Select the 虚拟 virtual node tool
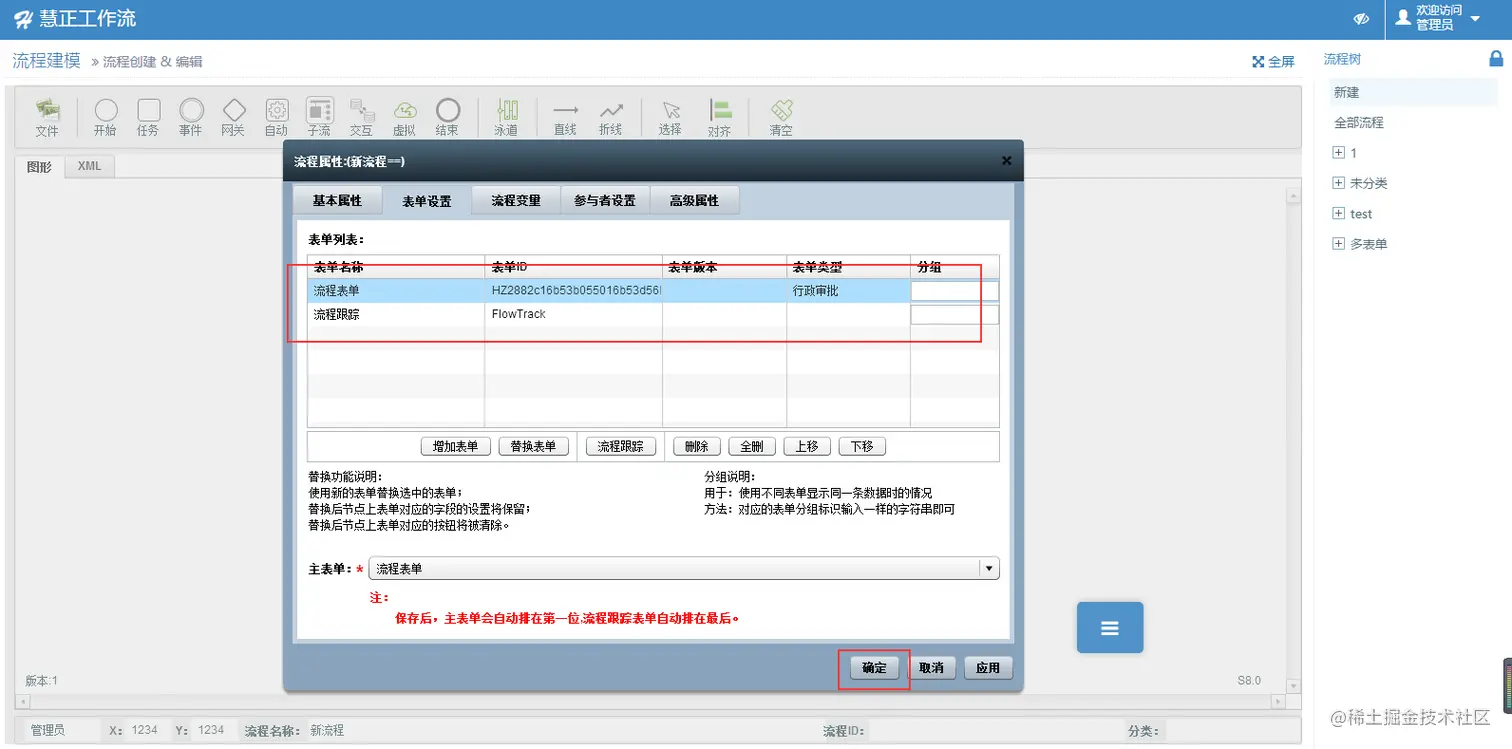 pyautogui.click(x=404, y=117)
